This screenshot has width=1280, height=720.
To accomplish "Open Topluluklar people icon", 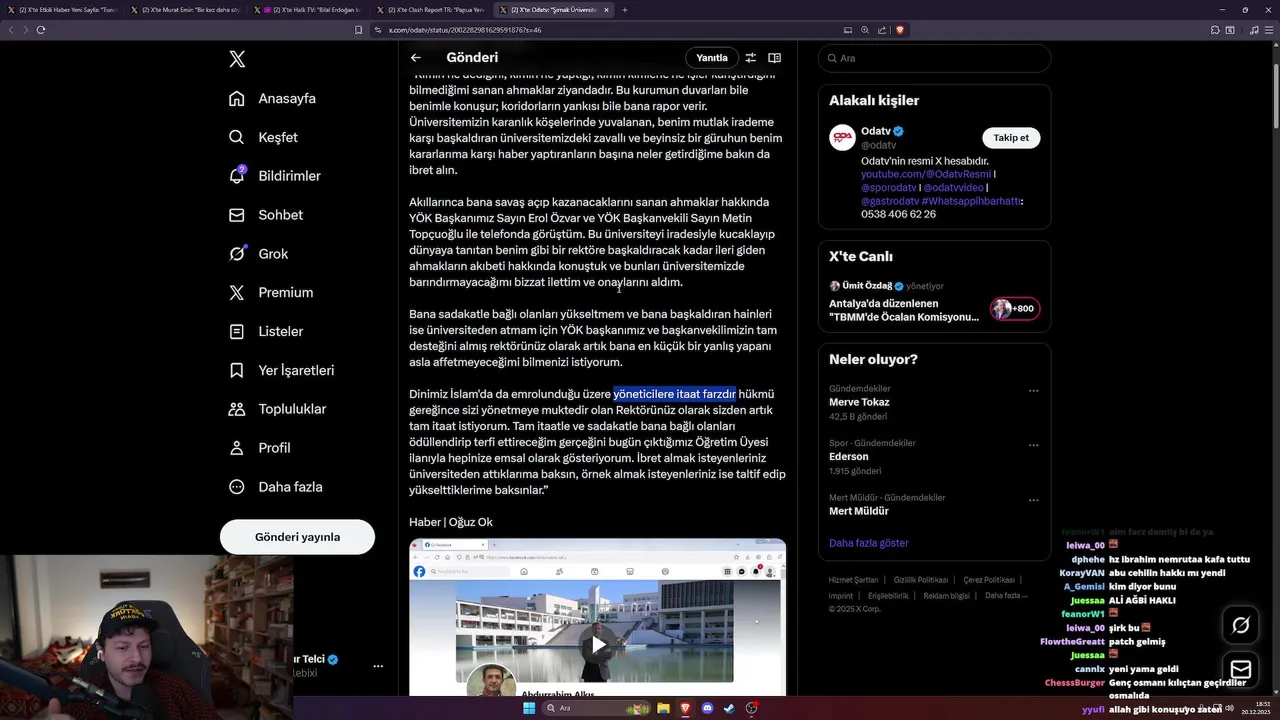I will tap(237, 409).
